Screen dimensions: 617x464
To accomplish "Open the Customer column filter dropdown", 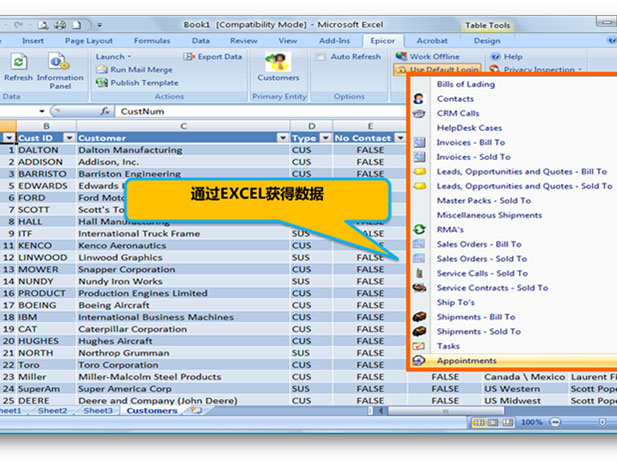I will click(x=283, y=138).
